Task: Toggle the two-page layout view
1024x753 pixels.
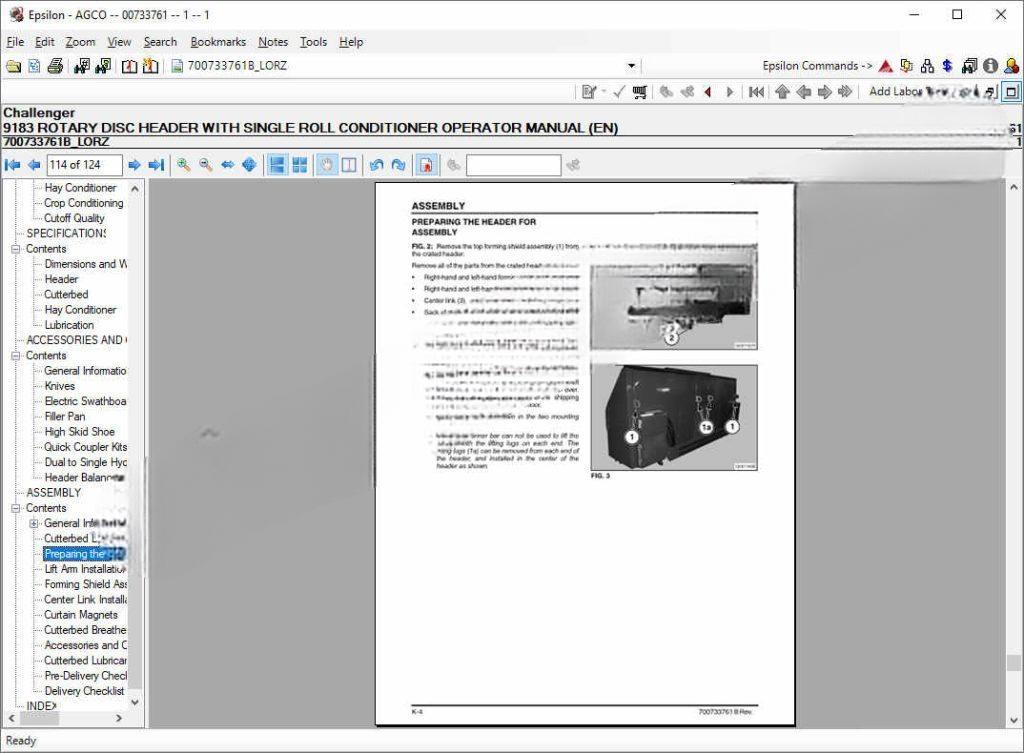Action: [349, 164]
